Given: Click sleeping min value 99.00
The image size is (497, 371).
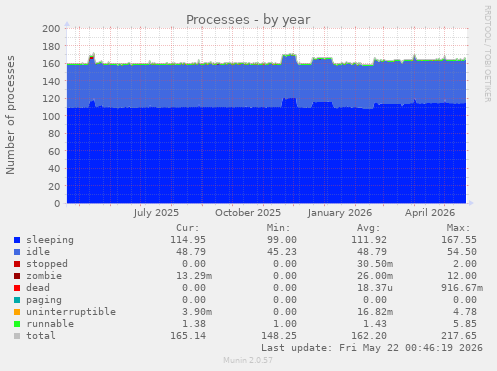Looking at the screenshot, I should tap(282, 240).
